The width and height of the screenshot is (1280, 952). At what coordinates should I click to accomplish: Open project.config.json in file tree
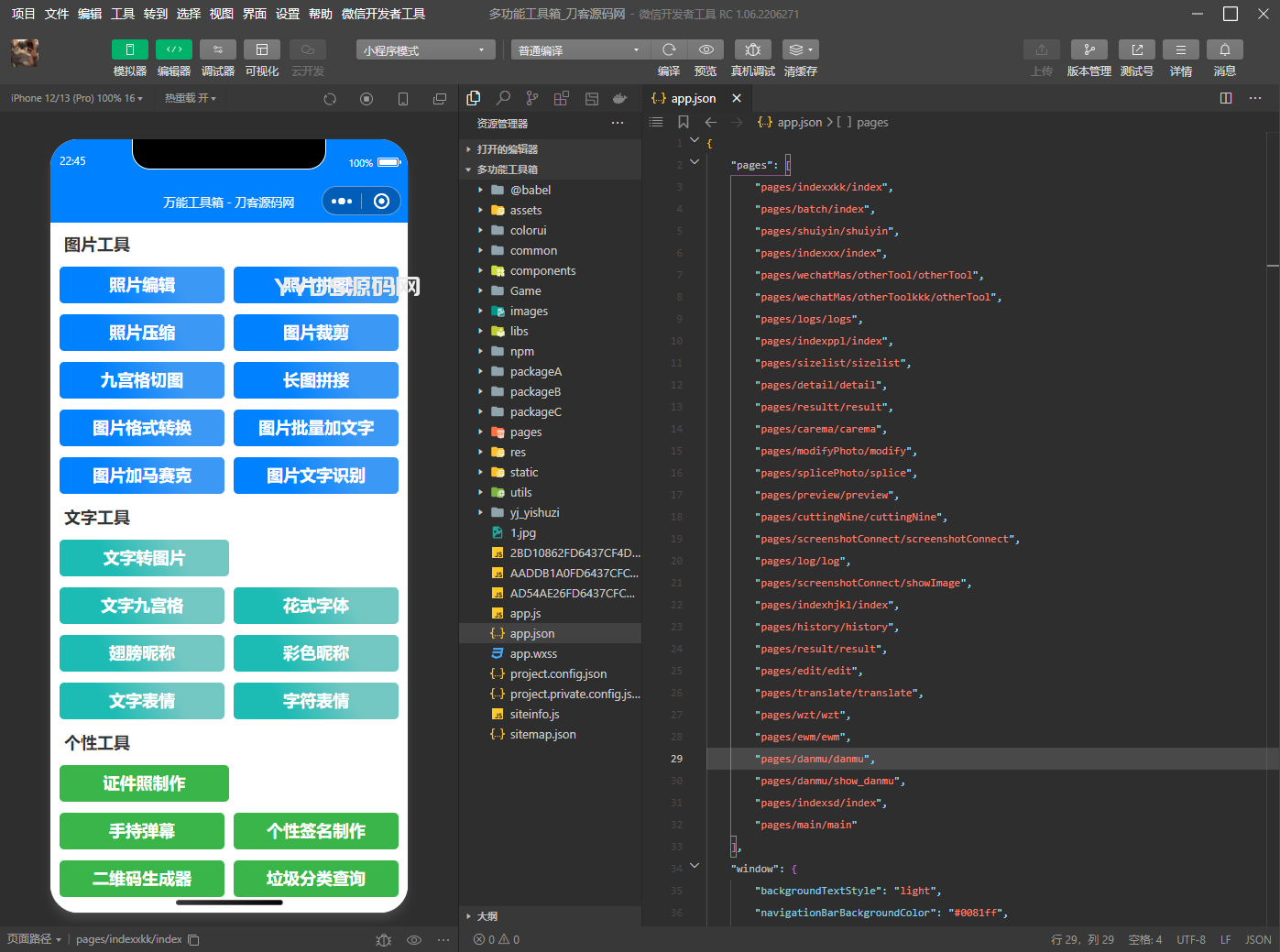pyautogui.click(x=558, y=673)
